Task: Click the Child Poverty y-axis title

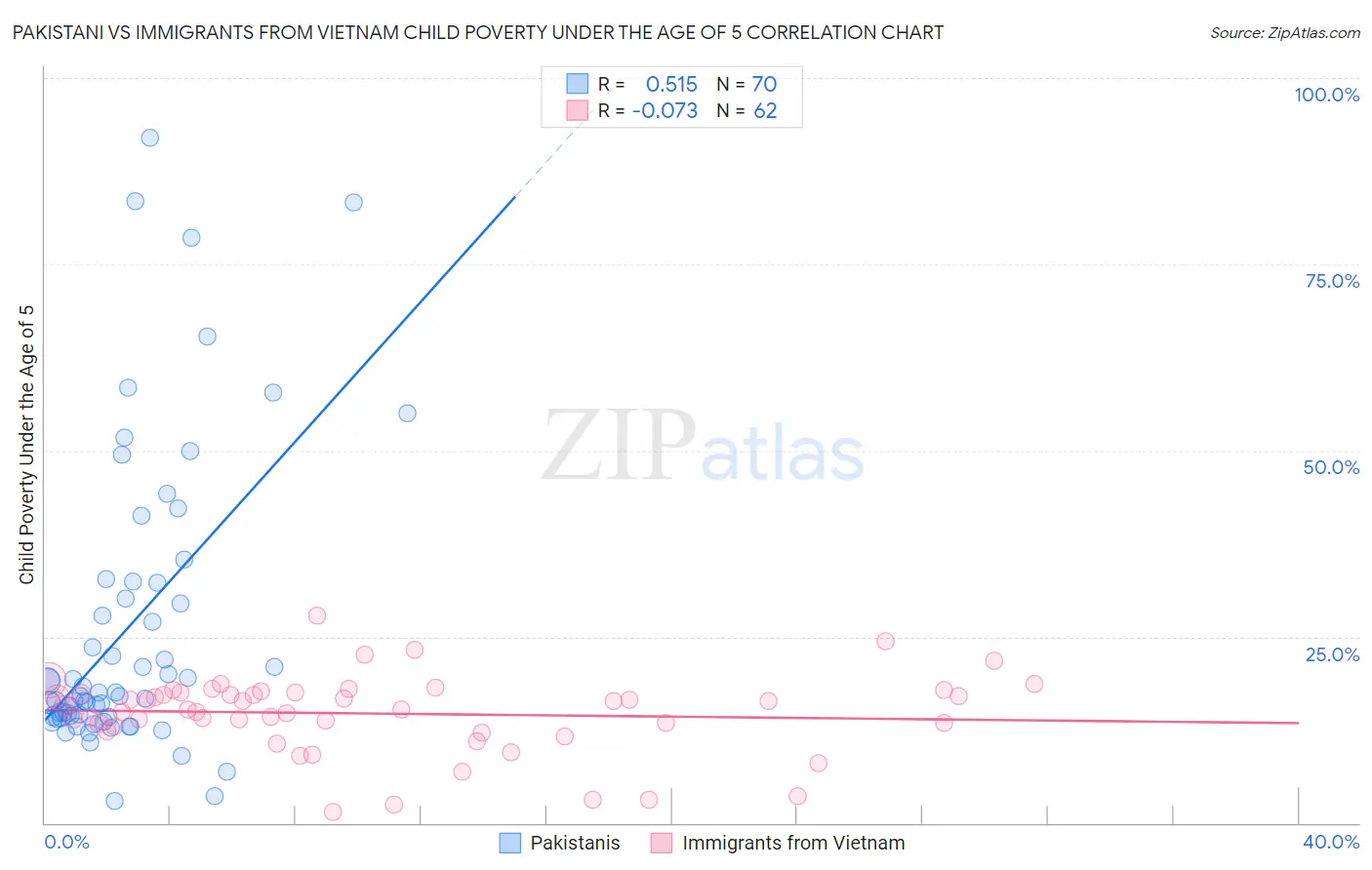Action: (x=26, y=445)
